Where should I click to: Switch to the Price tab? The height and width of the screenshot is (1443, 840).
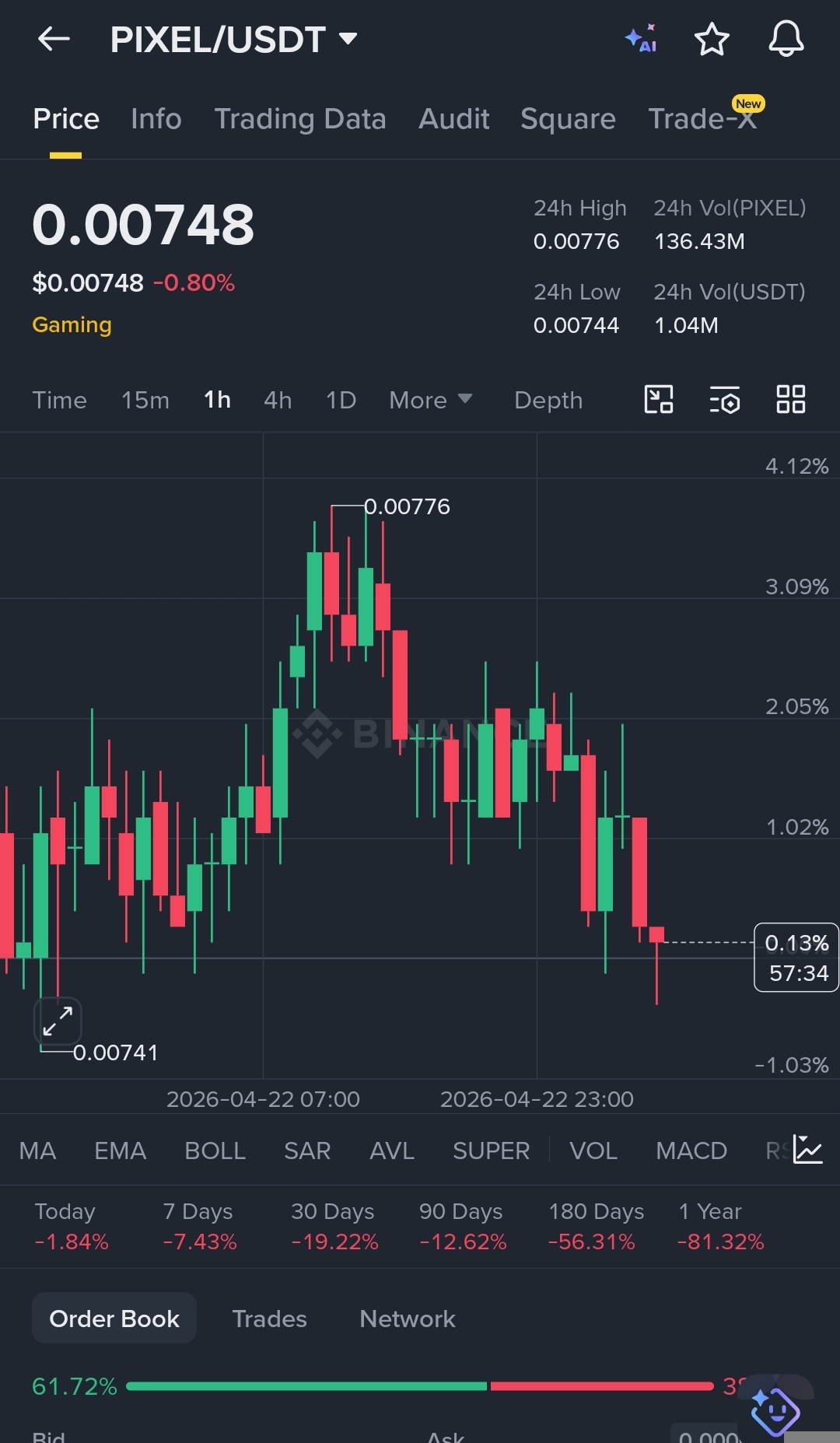click(x=66, y=119)
